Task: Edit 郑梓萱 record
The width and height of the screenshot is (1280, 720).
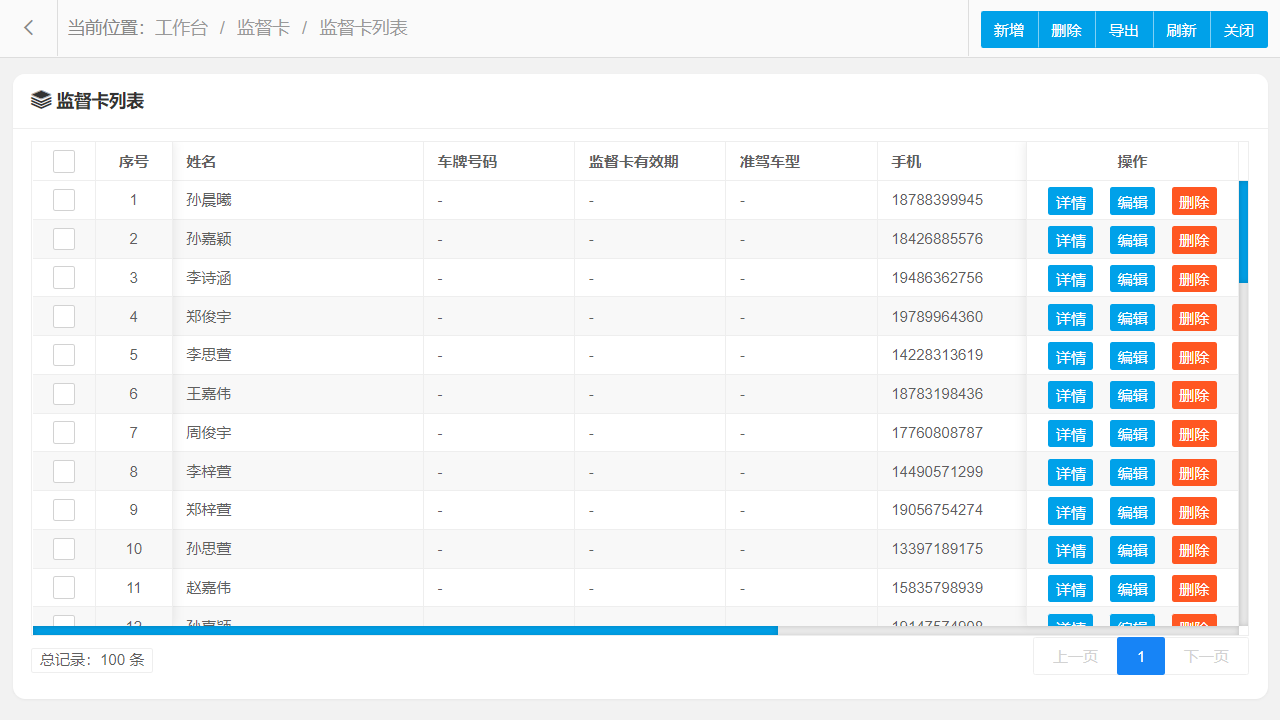Action: pyautogui.click(x=1132, y=511)
